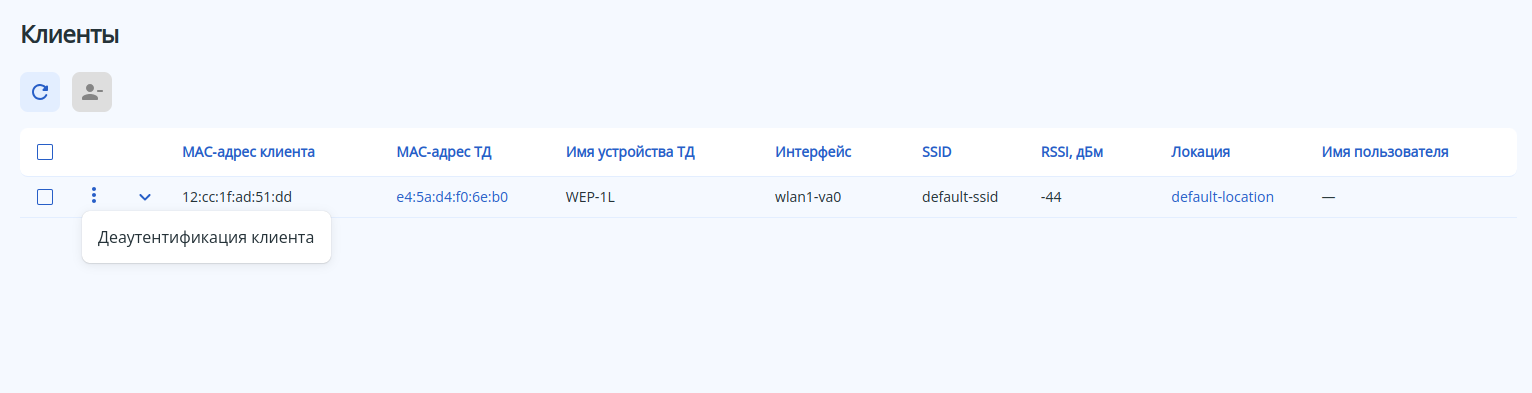
Task: Click the Имя пользователя column header
Action: 1385,152
